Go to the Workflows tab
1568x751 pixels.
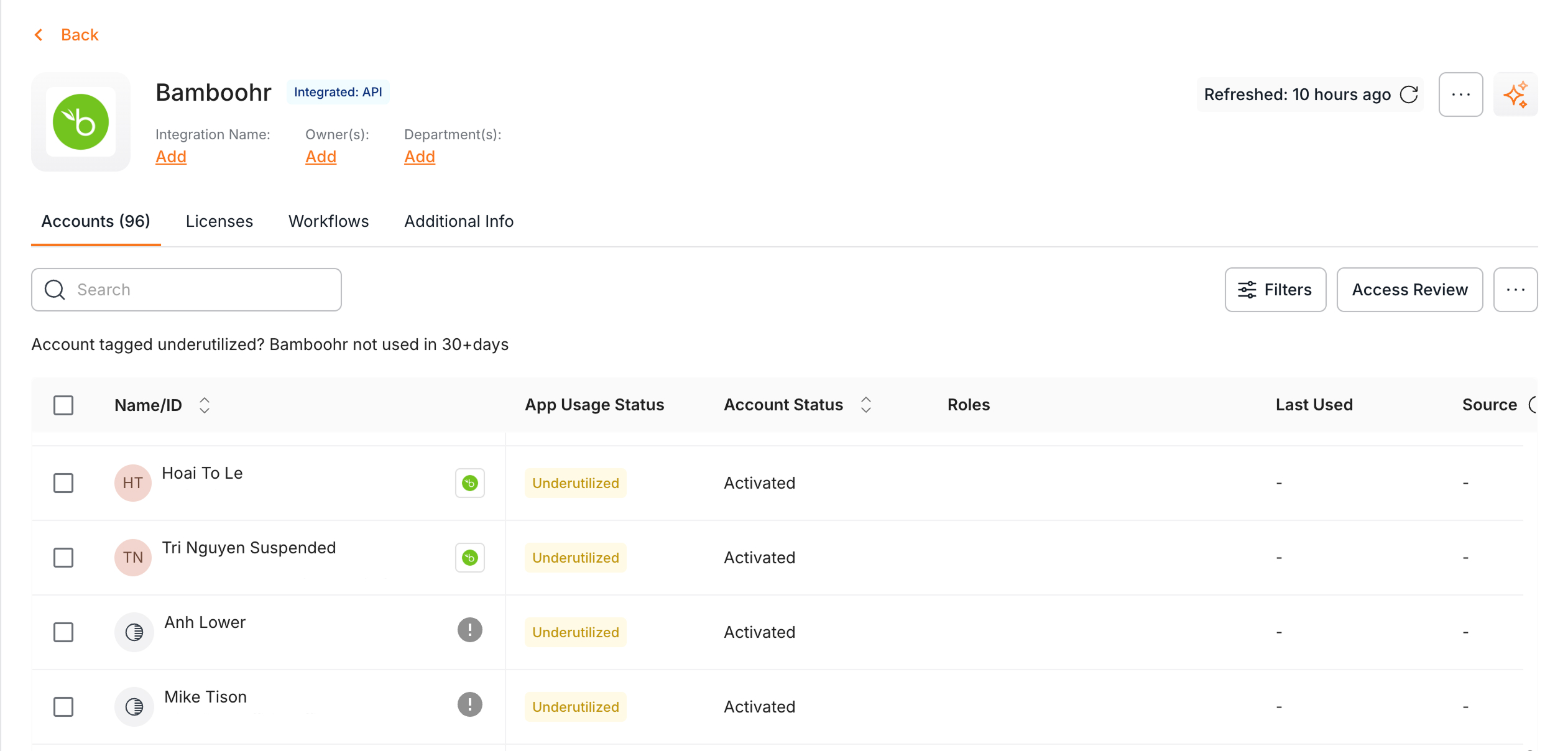[x=329, y=221]
